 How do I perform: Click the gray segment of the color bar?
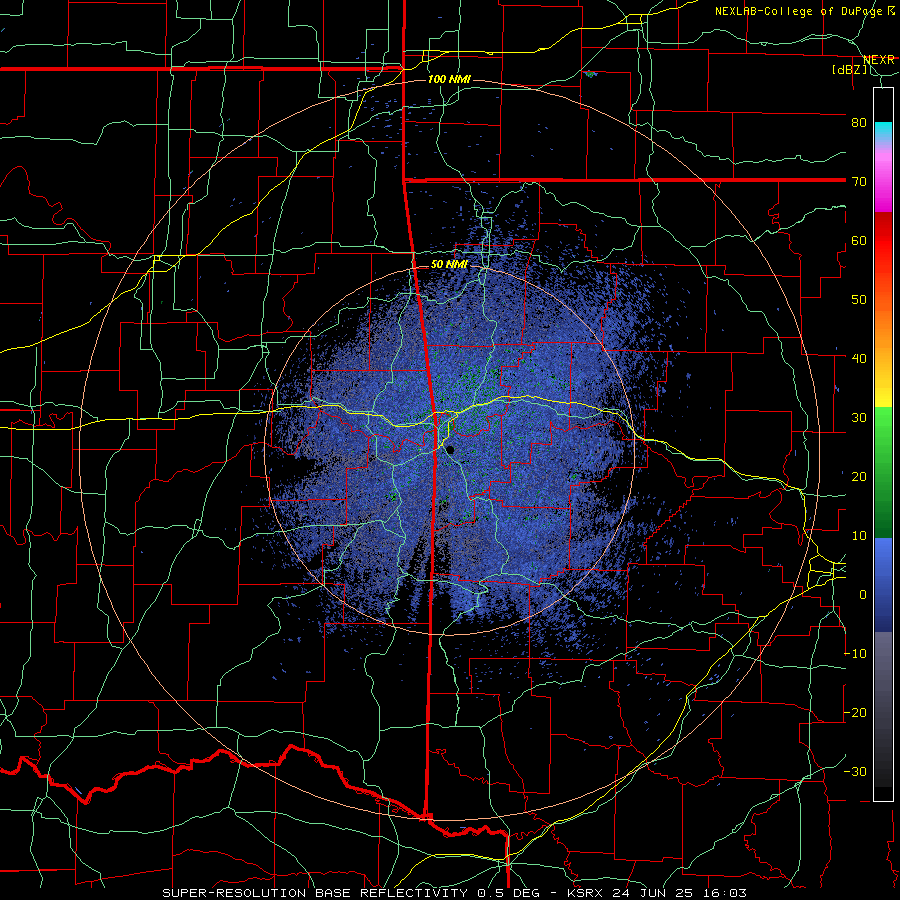pos(883,709)
